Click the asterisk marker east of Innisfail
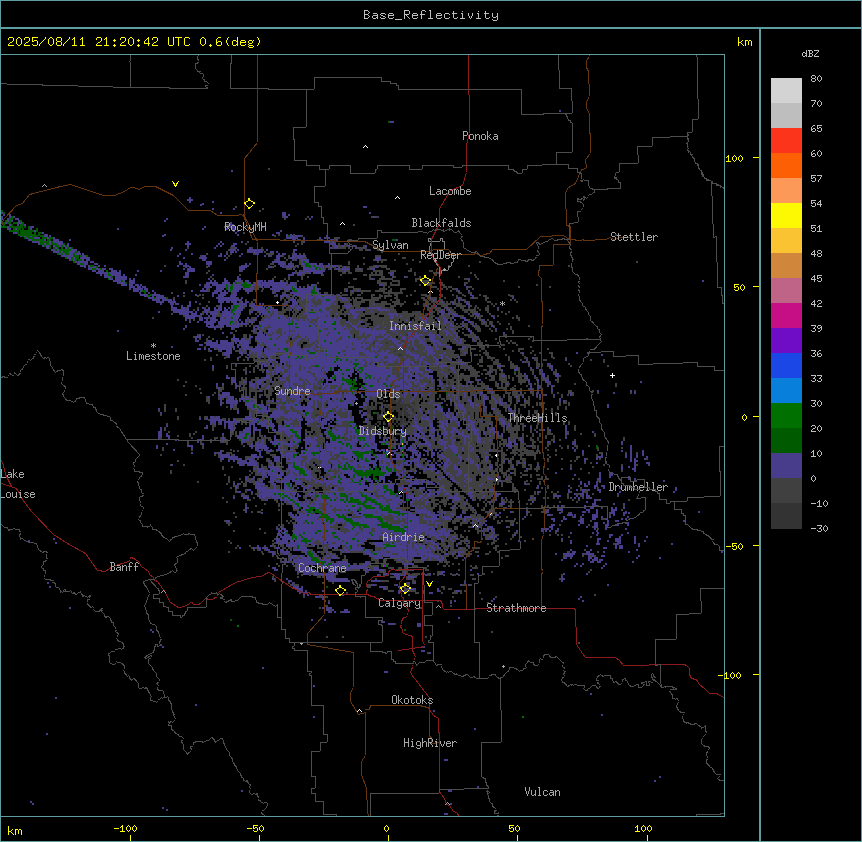The image size is (862, 842). (x=502, y=304)
